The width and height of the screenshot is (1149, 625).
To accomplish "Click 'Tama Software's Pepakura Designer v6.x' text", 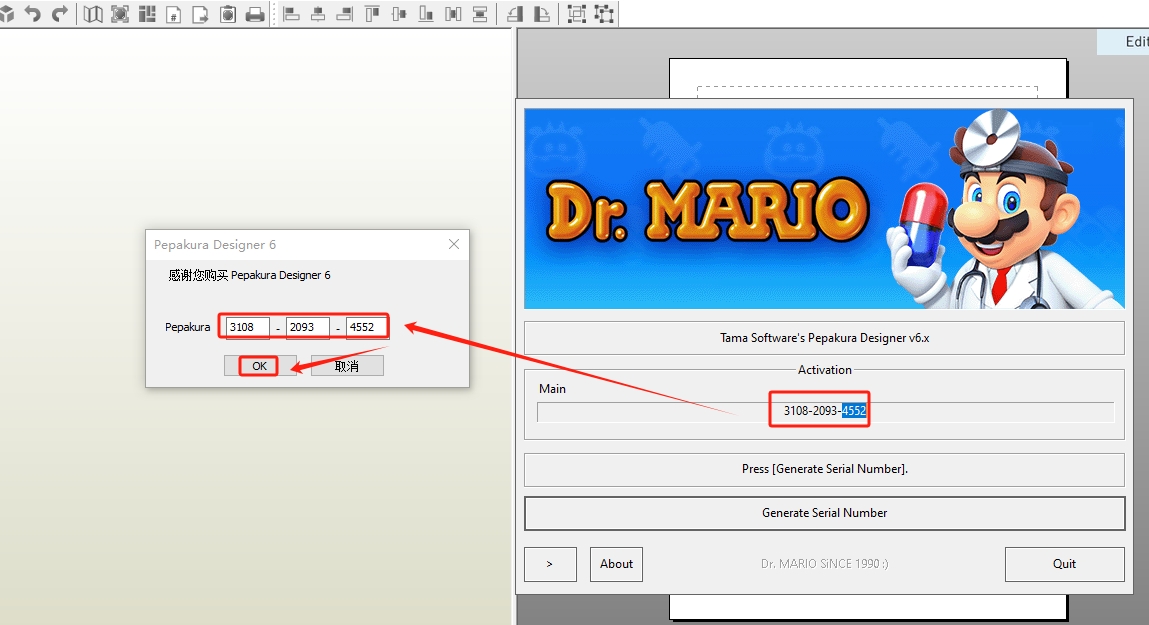I will click(x=824, y=338).
